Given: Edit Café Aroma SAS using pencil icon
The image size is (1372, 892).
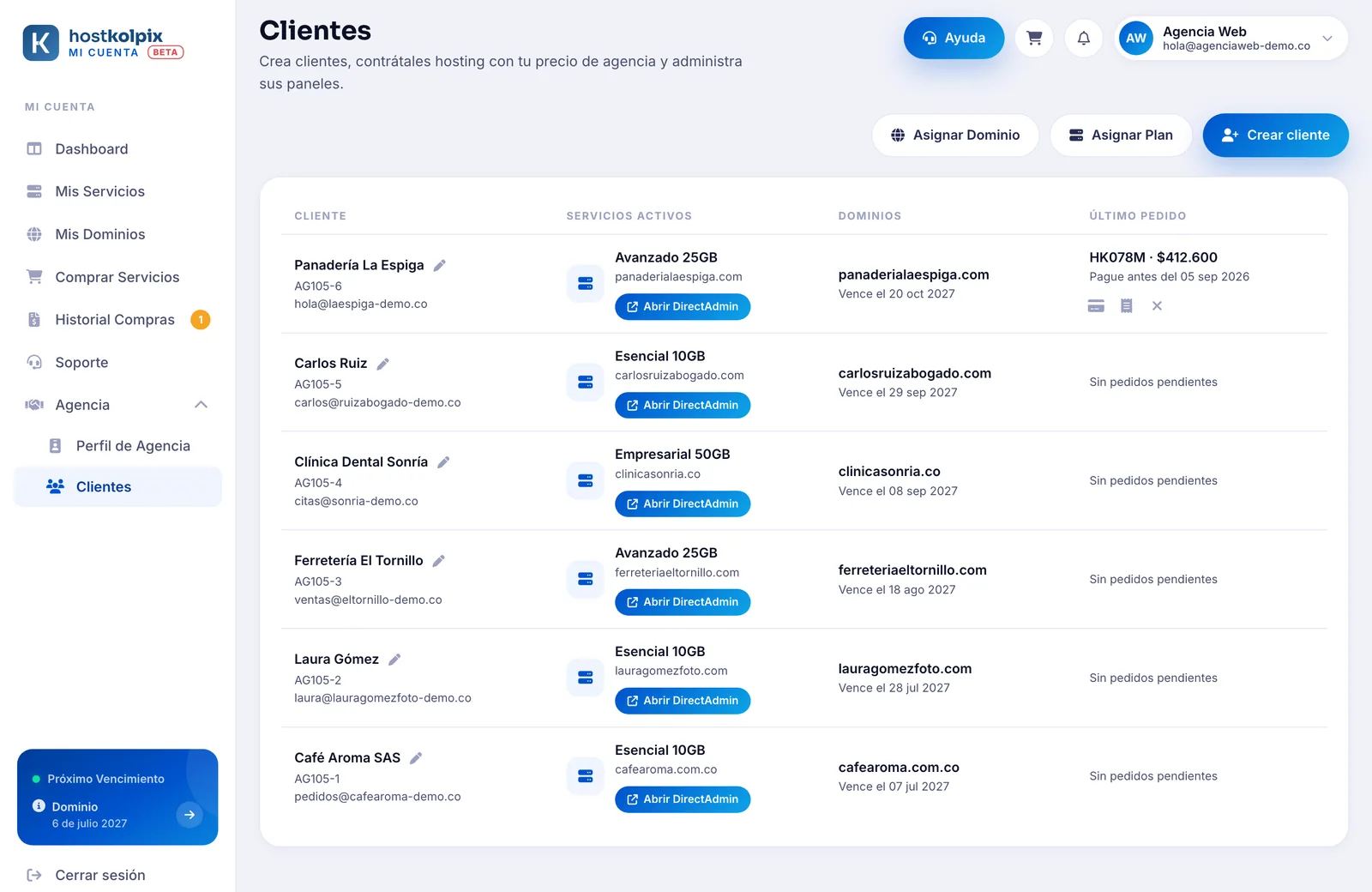Looking at the screenshot, I should (416, 758).
